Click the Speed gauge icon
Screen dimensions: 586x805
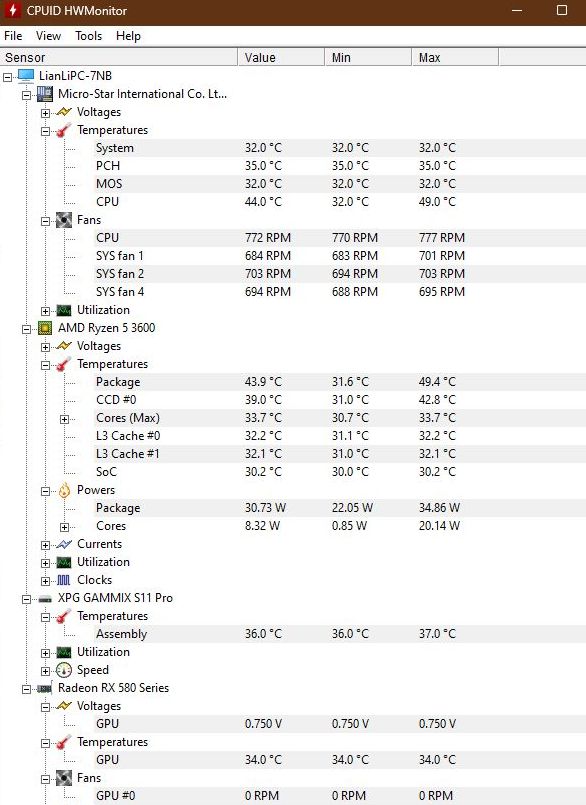pyautogui.click(x=64, y=670)
